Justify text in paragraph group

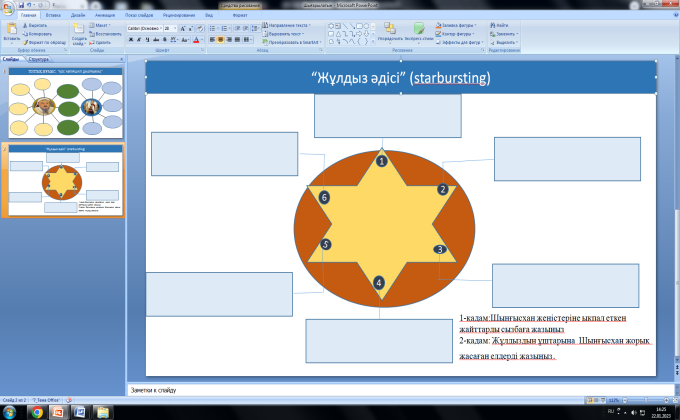tap(237, 40)
